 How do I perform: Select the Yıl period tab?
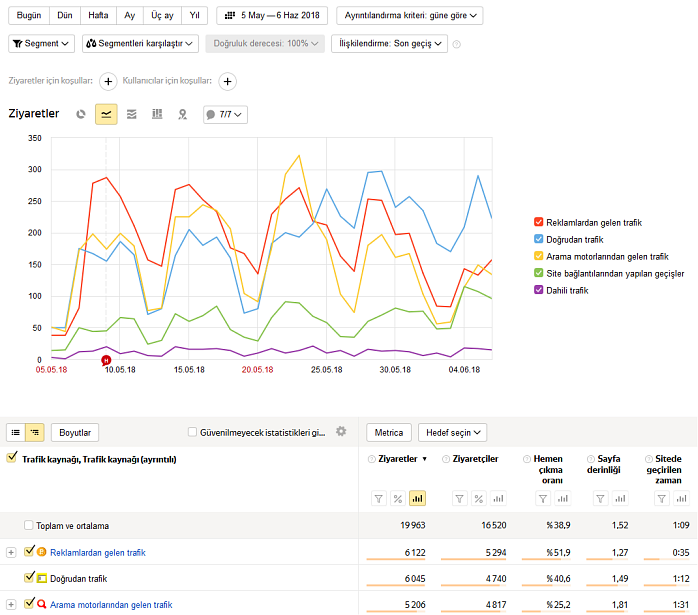(x=195, y=16)
